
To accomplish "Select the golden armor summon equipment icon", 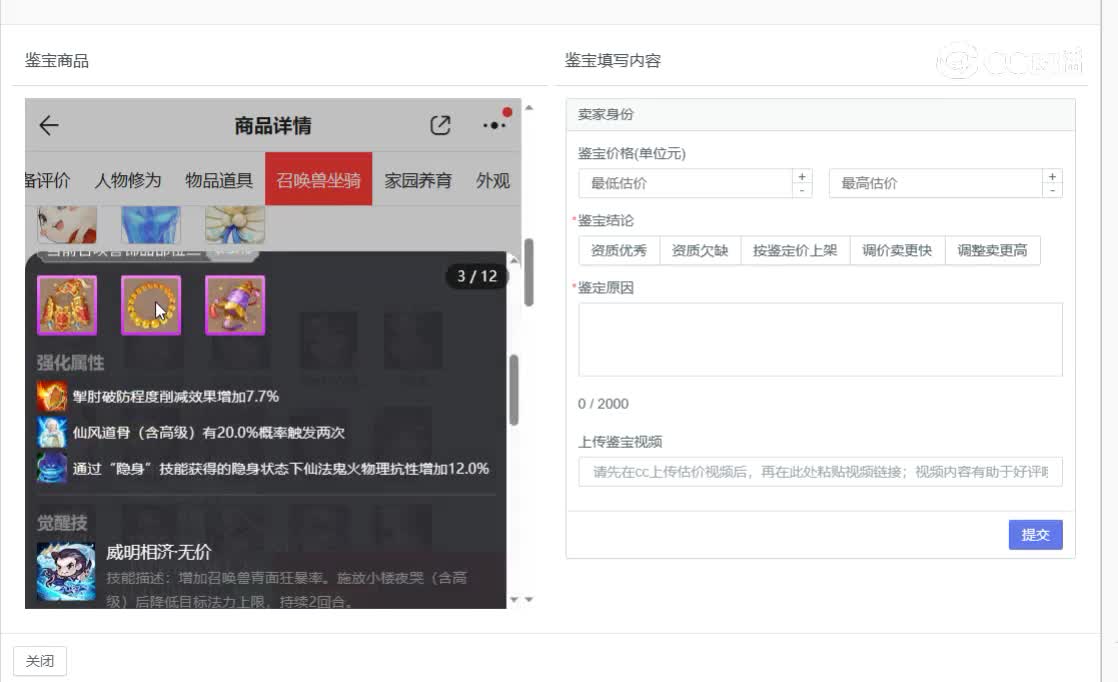I will point(66,304).
